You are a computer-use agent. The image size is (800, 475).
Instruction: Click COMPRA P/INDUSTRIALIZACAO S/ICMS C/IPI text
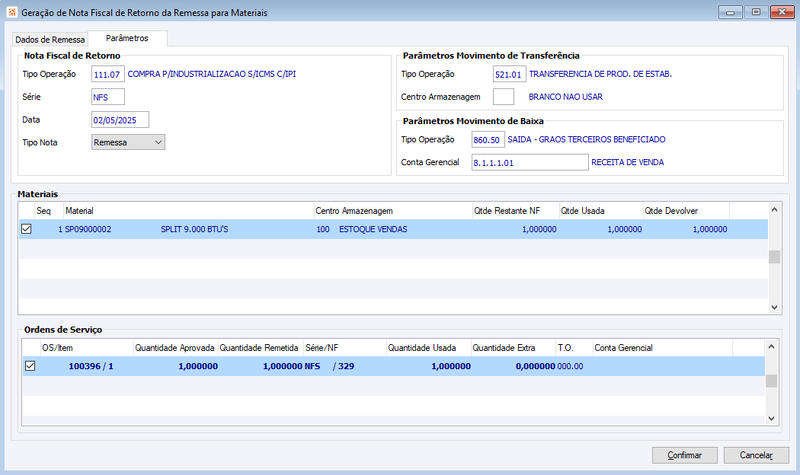coord(212,74)
